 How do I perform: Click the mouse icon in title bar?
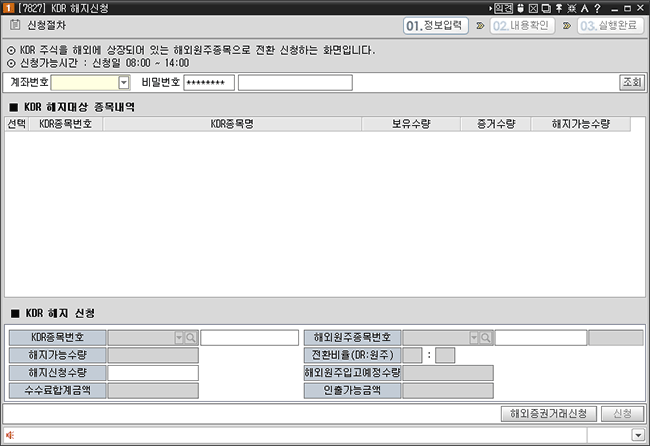click(521, 8)
